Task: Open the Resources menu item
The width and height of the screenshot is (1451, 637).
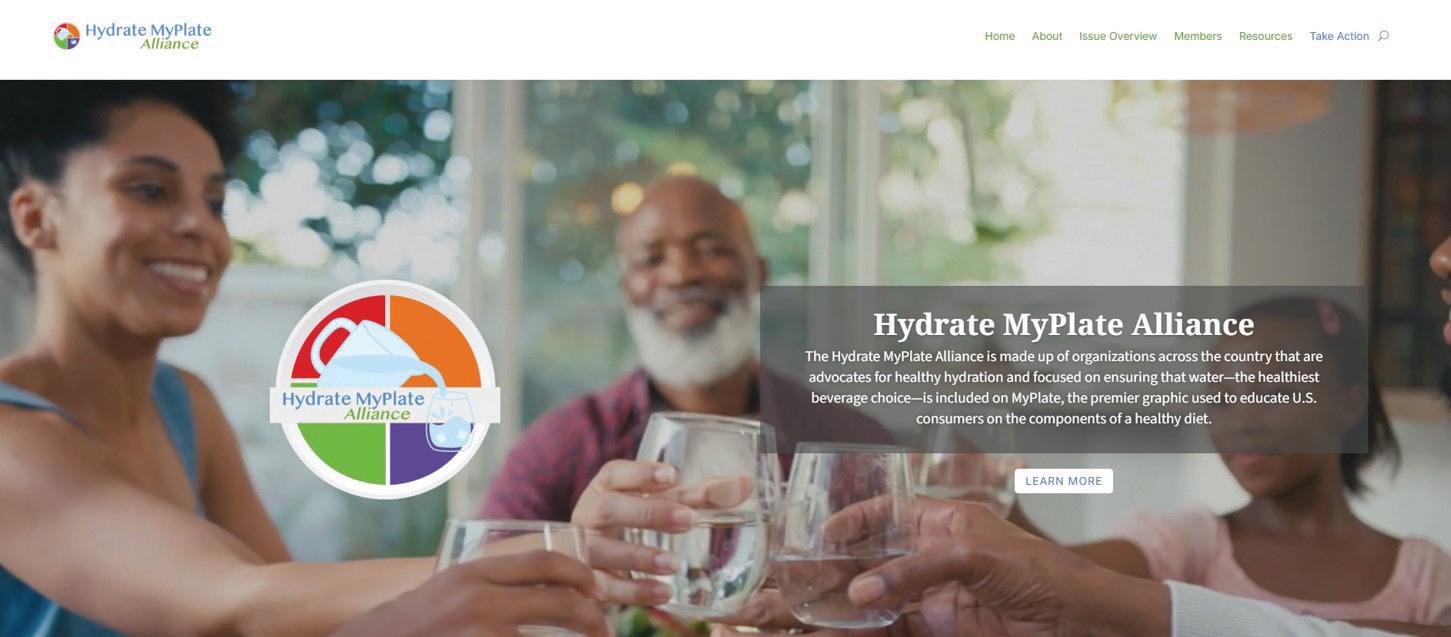Action: point(1266,36)
